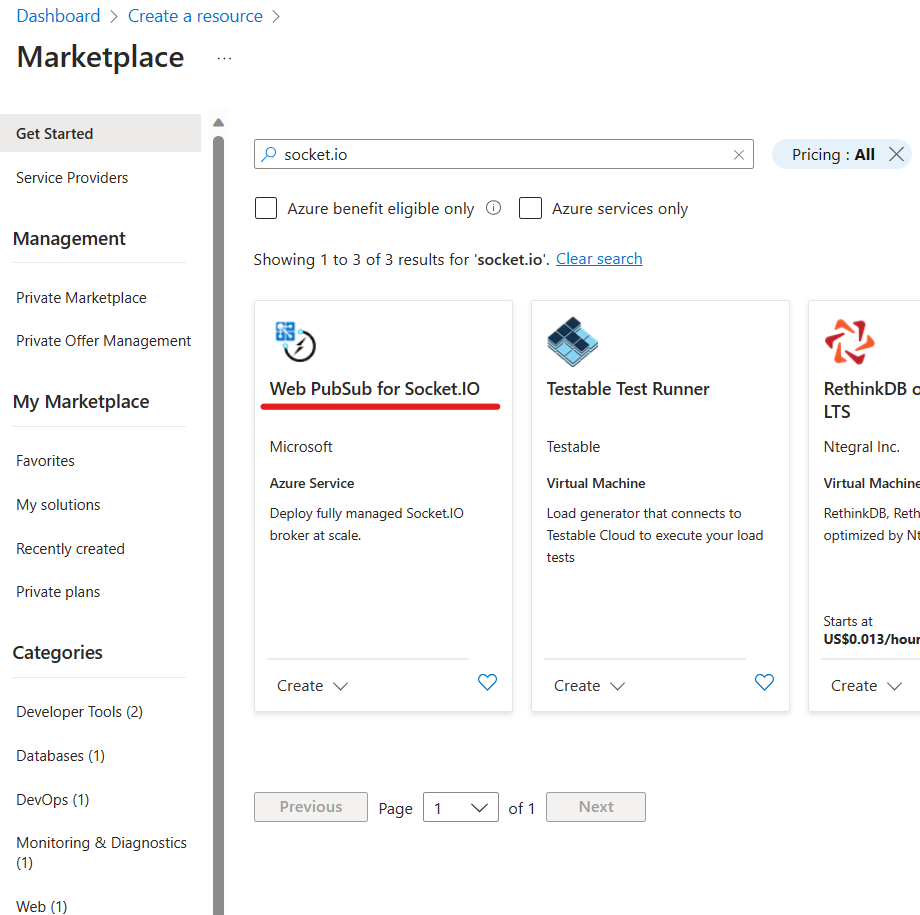
Task: Navigate to Dashboard via the breadcrumb
Action: pos(57,15)
